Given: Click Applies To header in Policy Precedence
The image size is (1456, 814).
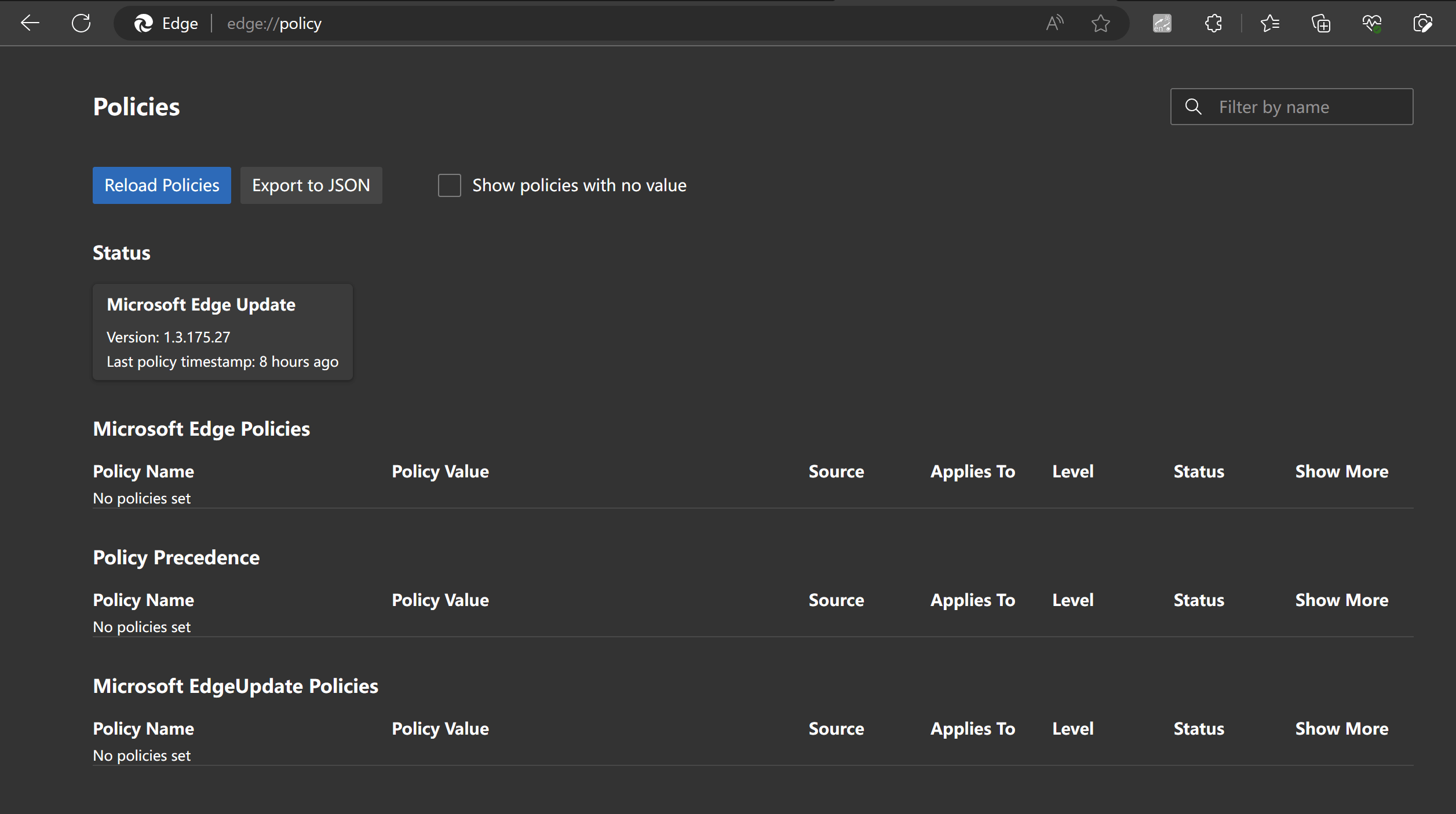Looking at the screenshot, I should click(x=973, y=600).
